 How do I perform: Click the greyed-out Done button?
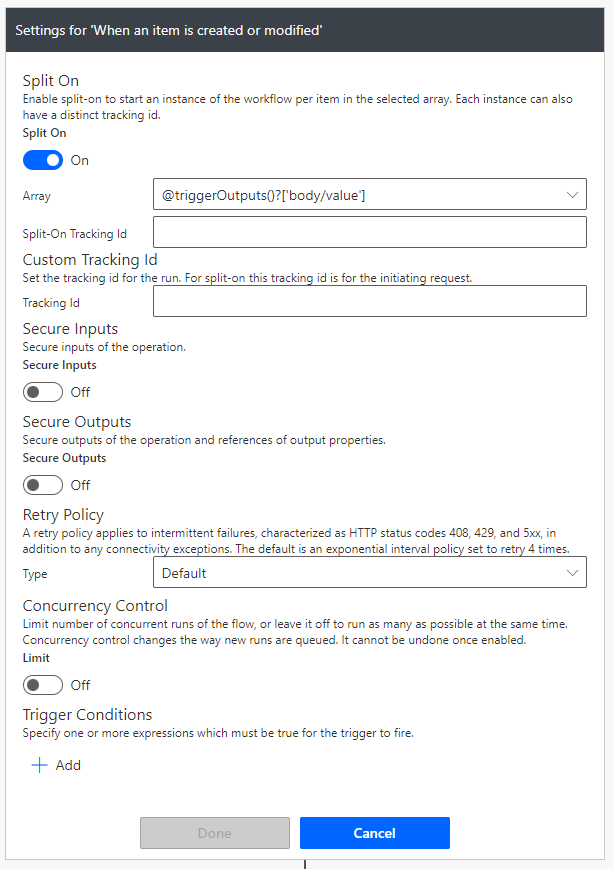(x=215, y=833)
